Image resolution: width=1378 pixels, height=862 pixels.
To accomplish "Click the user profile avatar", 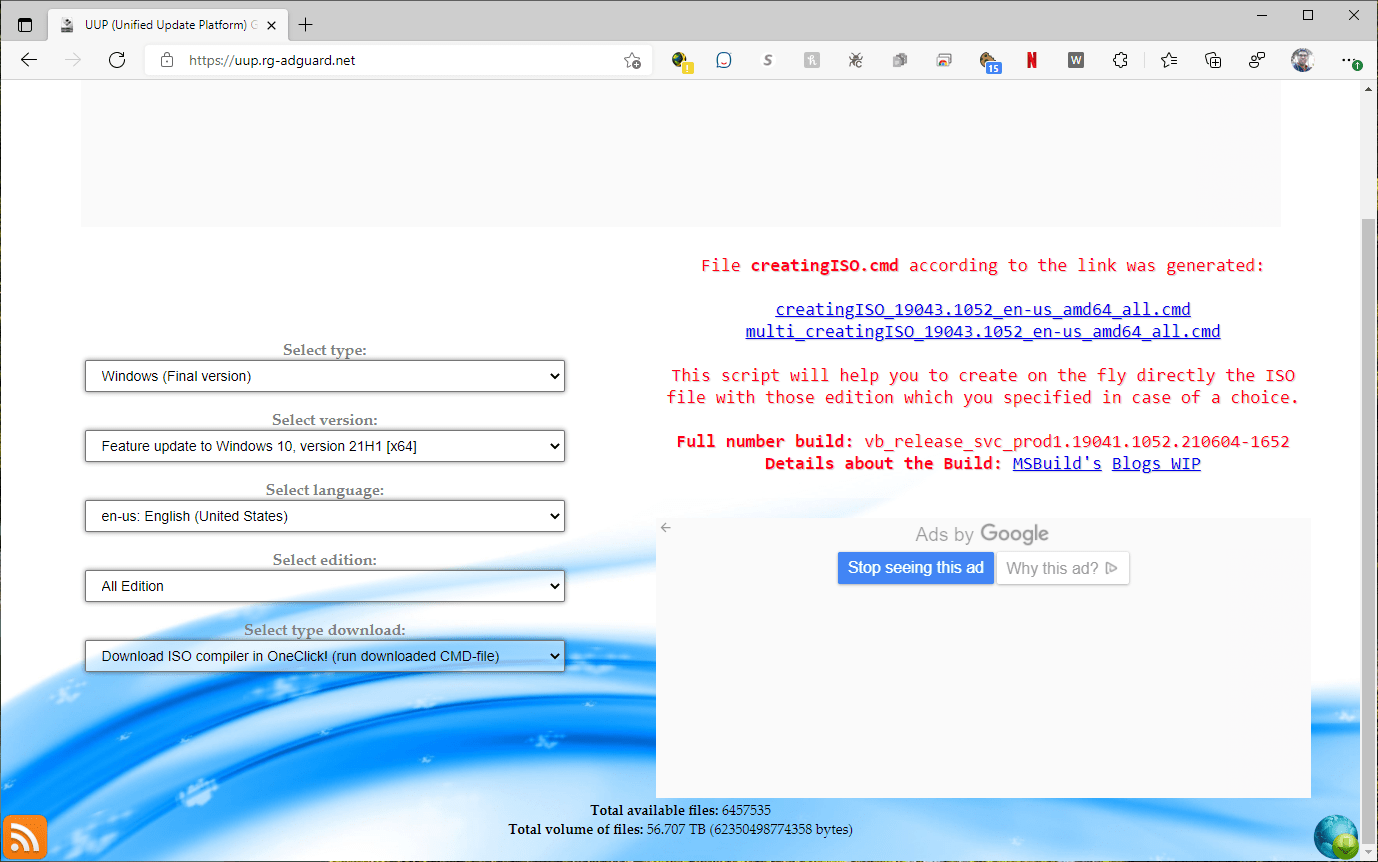I will point(1301,60).
